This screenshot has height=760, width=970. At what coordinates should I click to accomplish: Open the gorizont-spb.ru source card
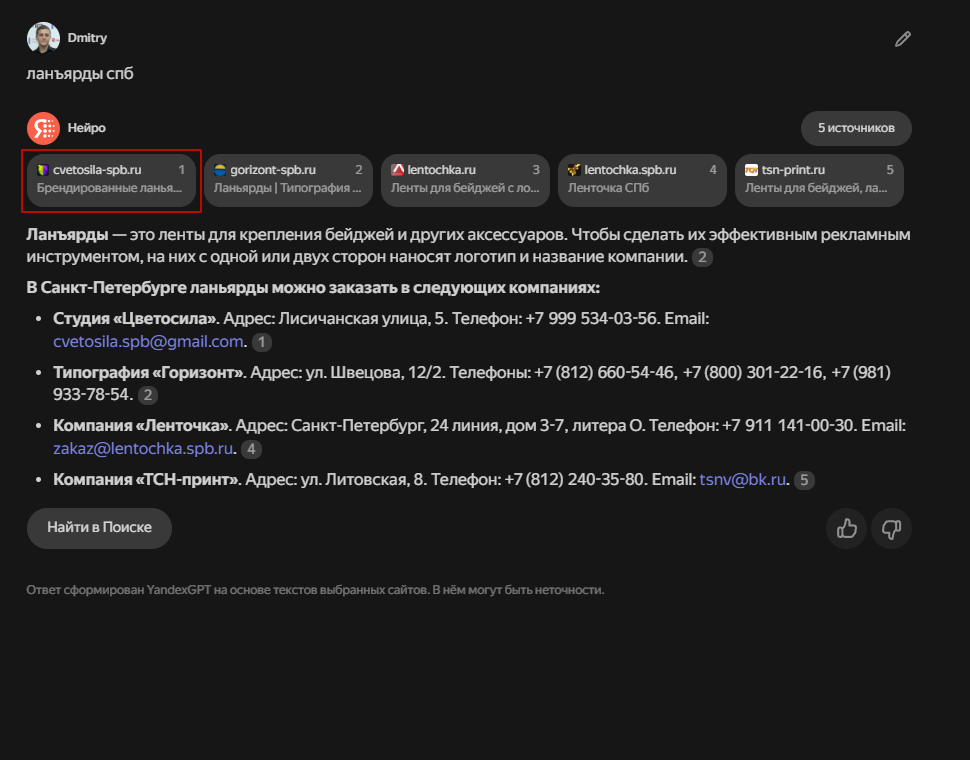288,180
